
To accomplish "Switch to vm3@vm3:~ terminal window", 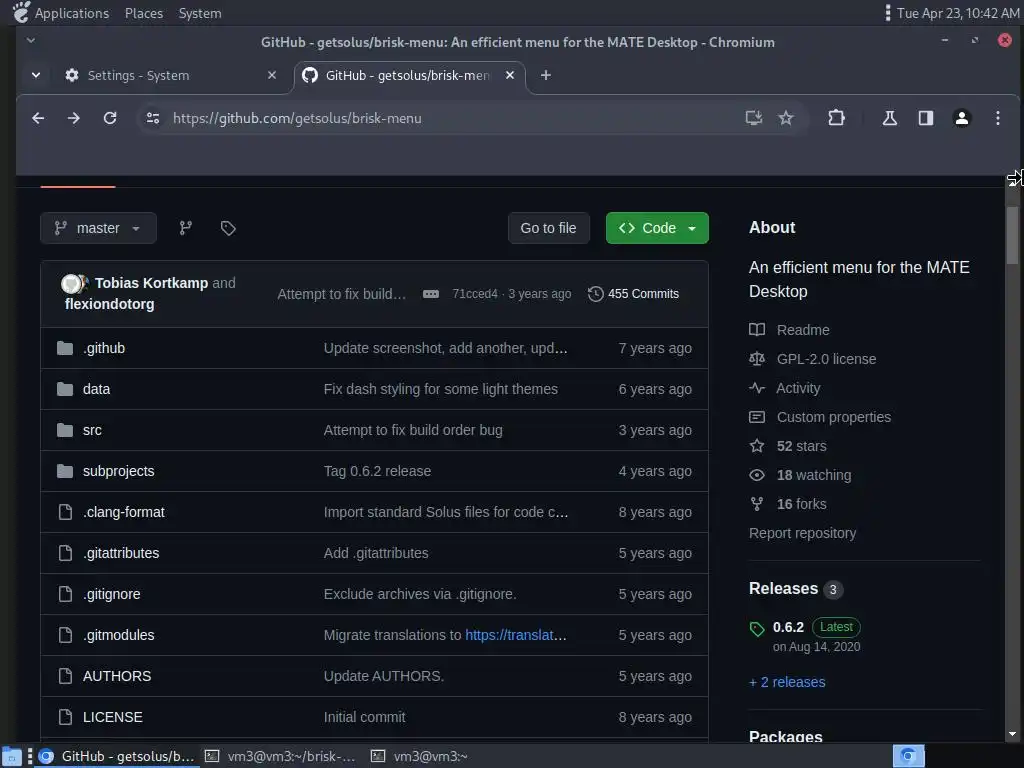I will pos(421,756).
